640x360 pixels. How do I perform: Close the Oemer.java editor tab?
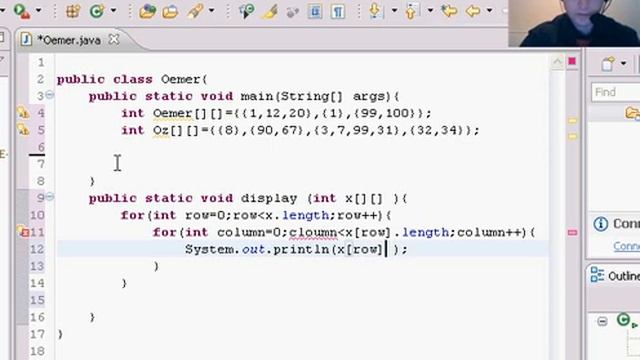click(114, 40)
